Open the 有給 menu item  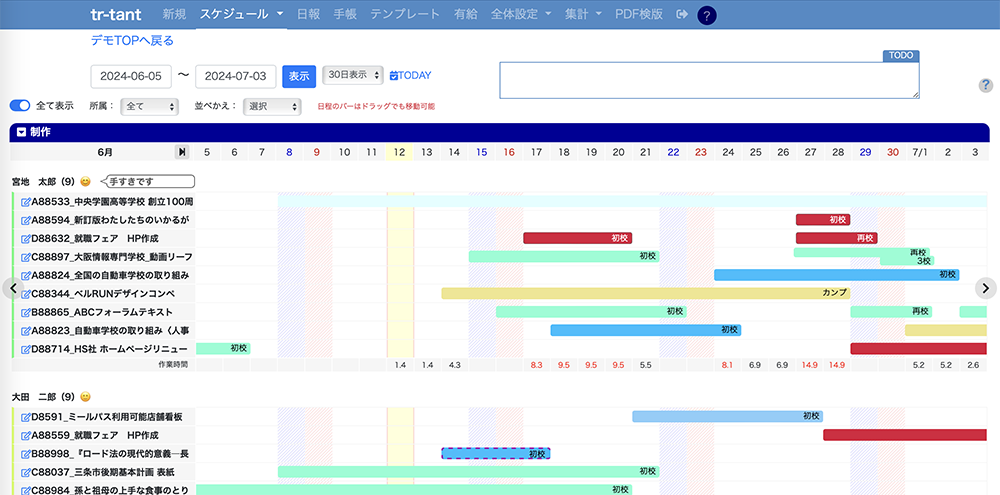(466, 14)
